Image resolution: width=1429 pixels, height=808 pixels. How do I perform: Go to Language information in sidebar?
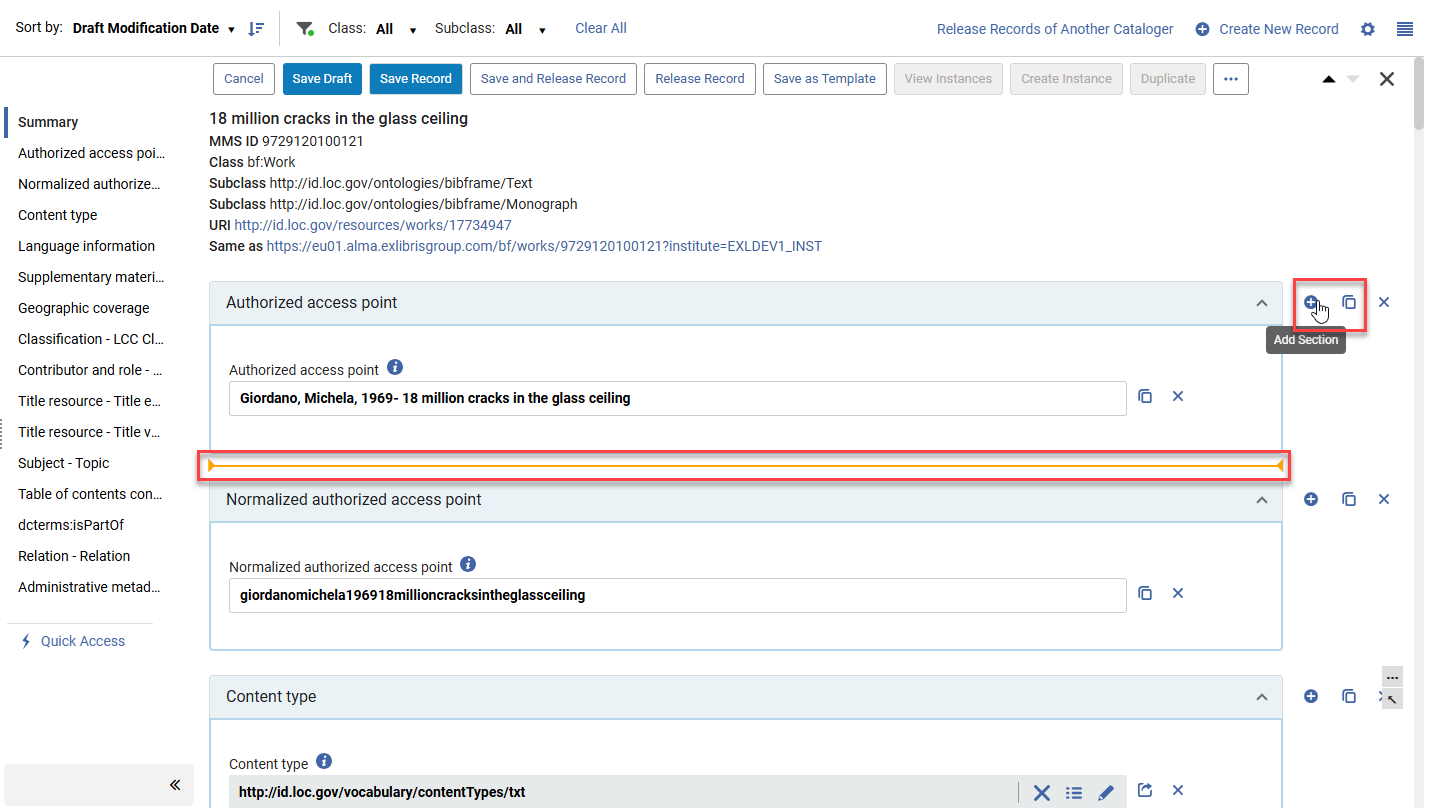[x=86, y=246]
